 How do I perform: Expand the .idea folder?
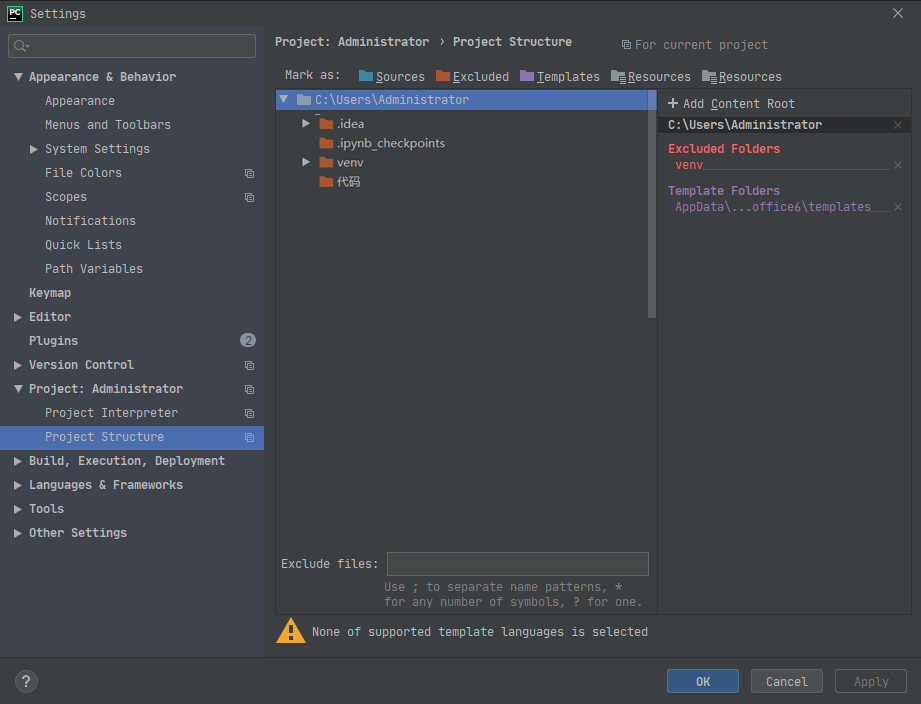[x=306, y=123]
